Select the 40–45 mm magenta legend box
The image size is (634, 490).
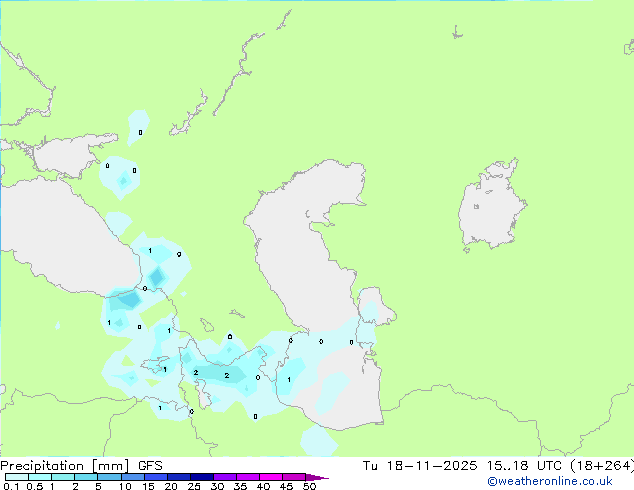(271, 477)
